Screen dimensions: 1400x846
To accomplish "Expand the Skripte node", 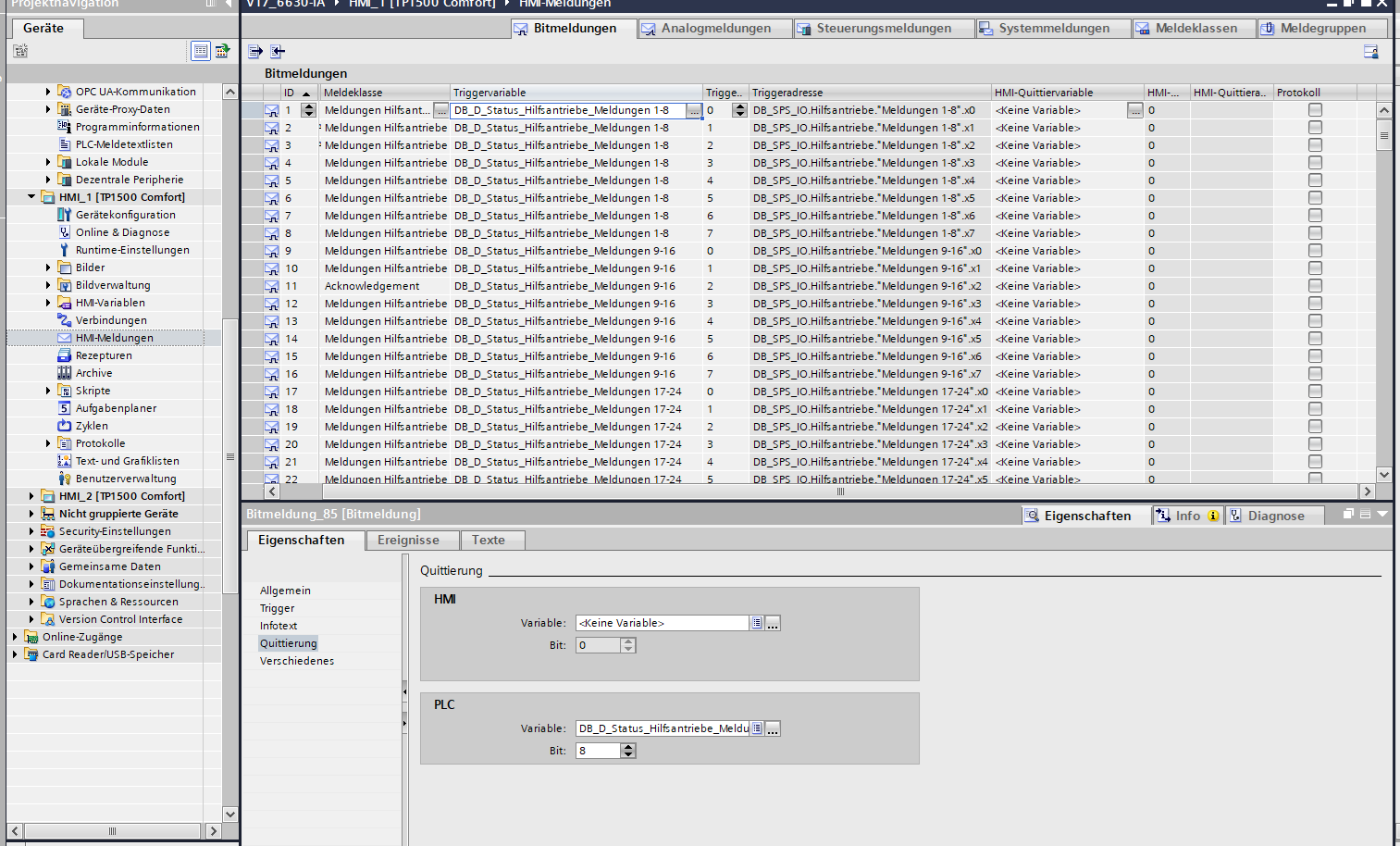I will [x=48, y=391].
